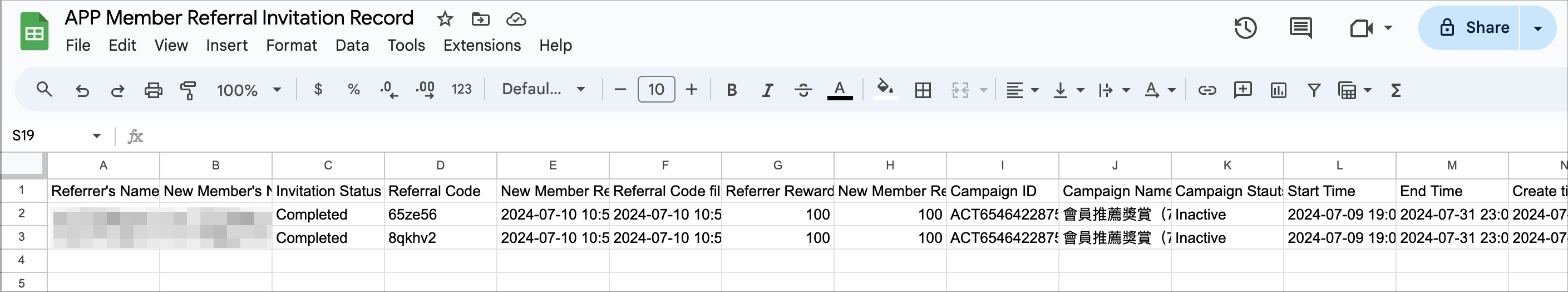Screen dimensions: 1568x292
Task: Expand the horizontal align dropdown
Action: [1022, 90]
